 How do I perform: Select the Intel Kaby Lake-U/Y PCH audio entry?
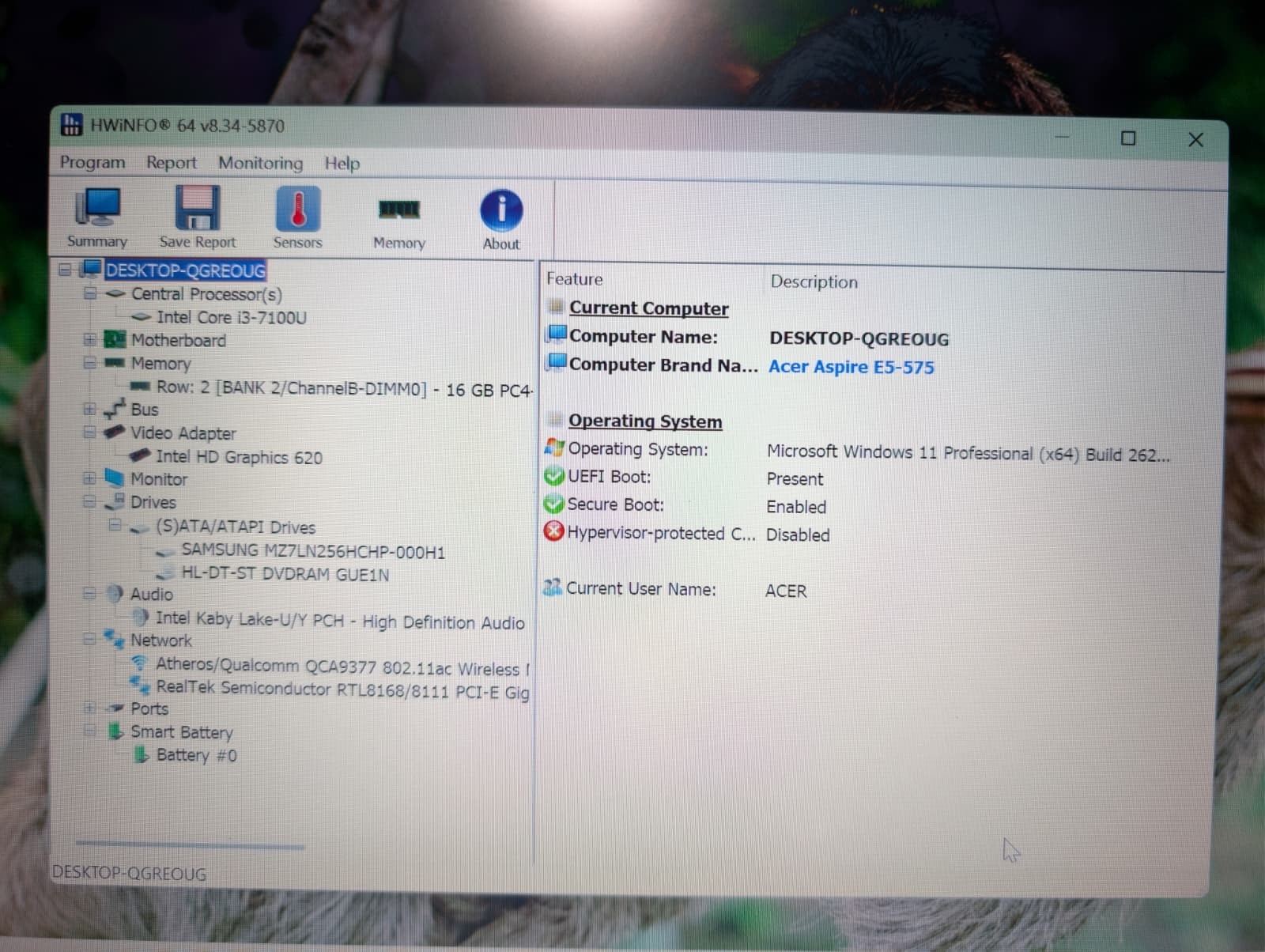340,621
